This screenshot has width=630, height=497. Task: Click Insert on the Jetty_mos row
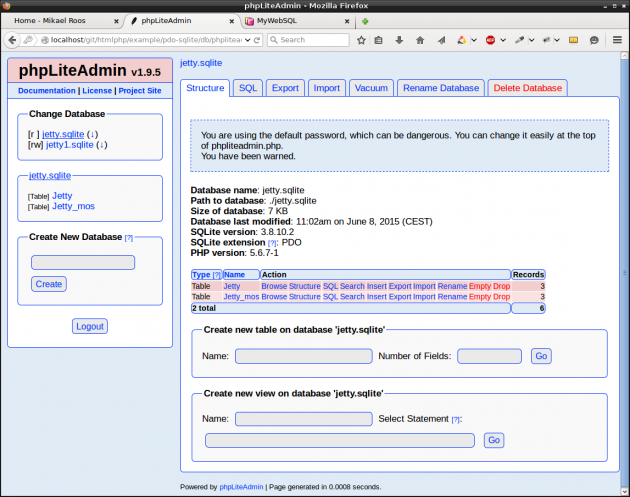pos(376,297)
